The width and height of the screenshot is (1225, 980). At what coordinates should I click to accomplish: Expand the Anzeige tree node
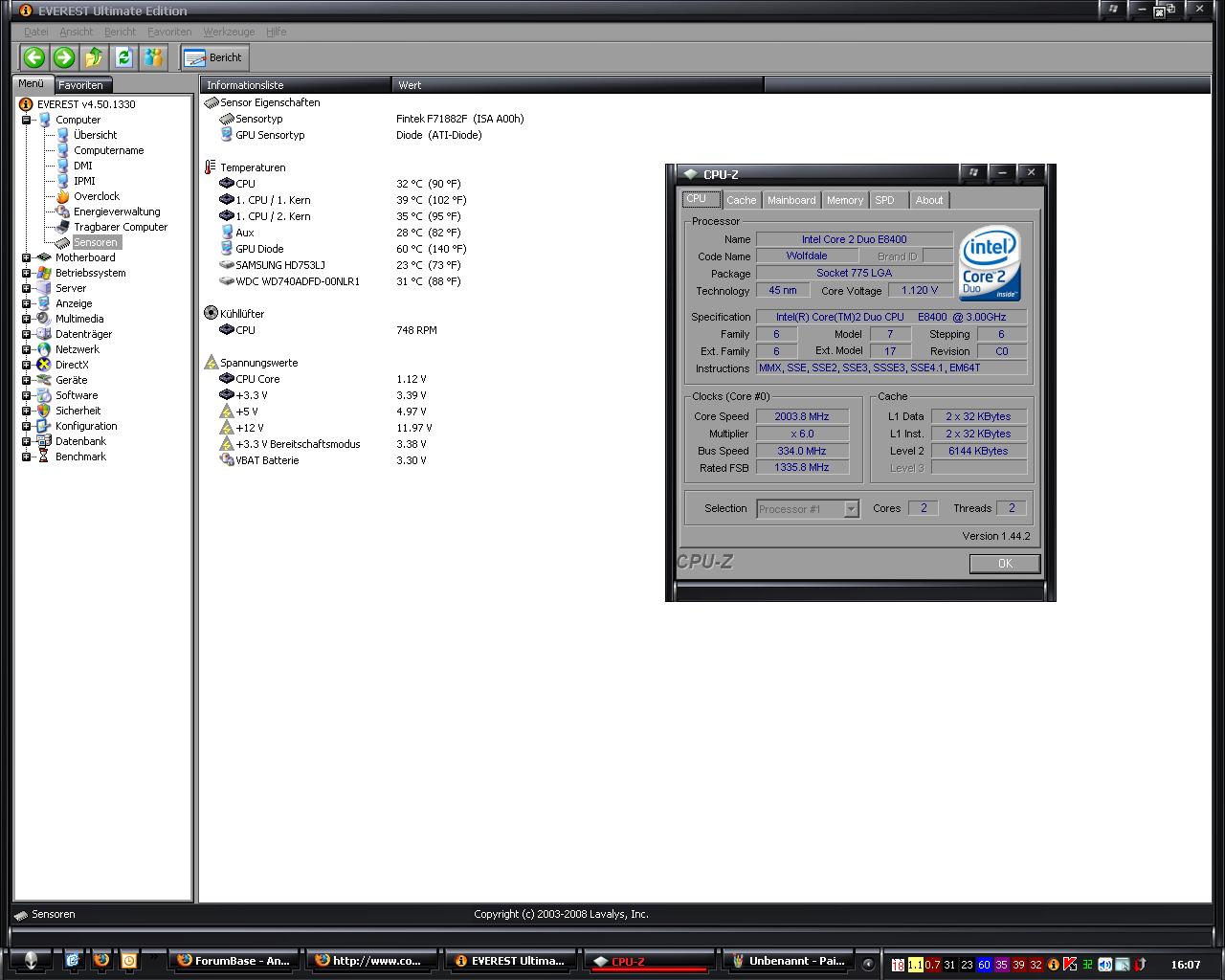pos(26,303)
